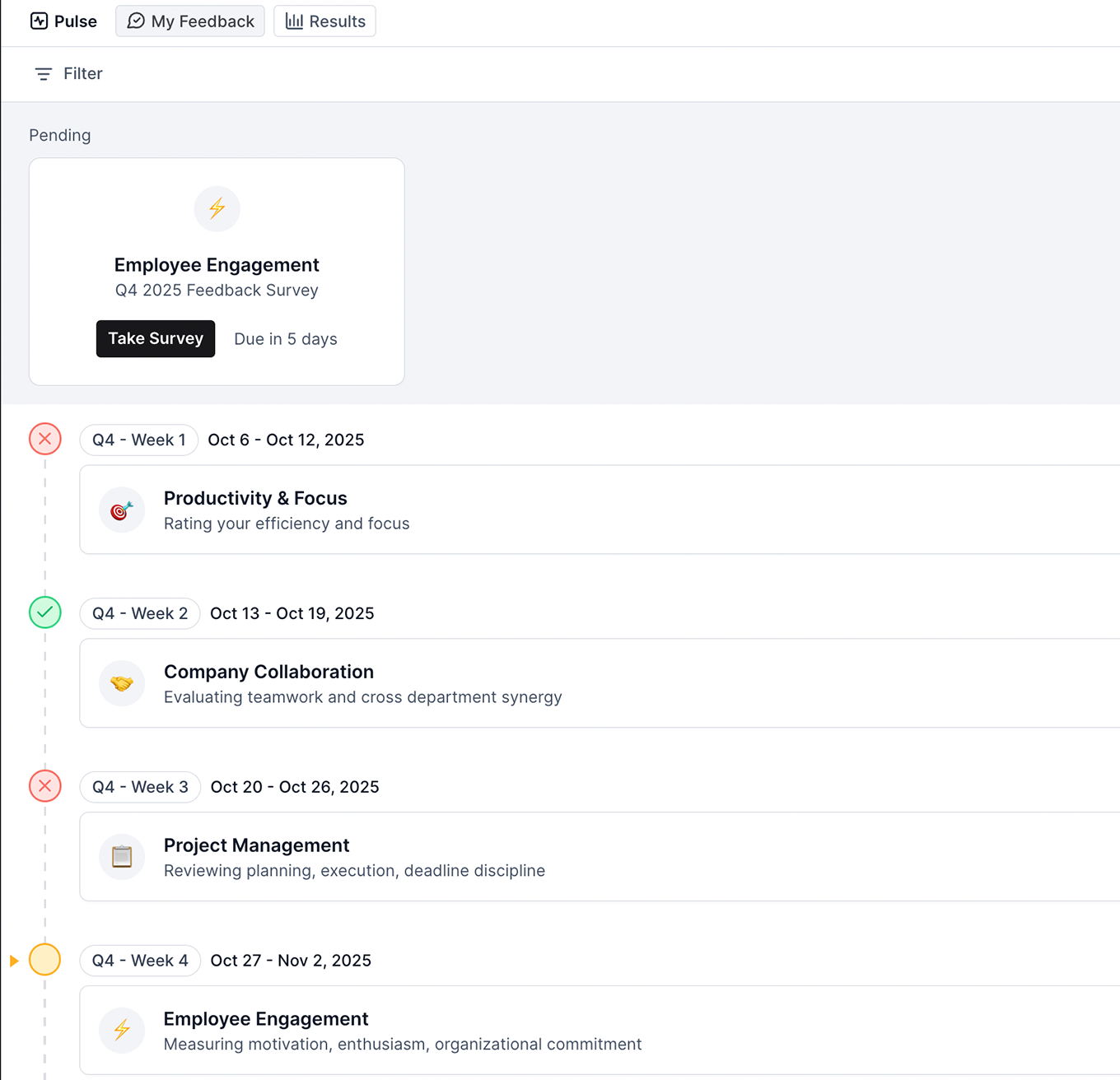This screenshot has width=1120, height=1080.
Task: Click the Pulse app name
Action: click(x=76, y=21)
